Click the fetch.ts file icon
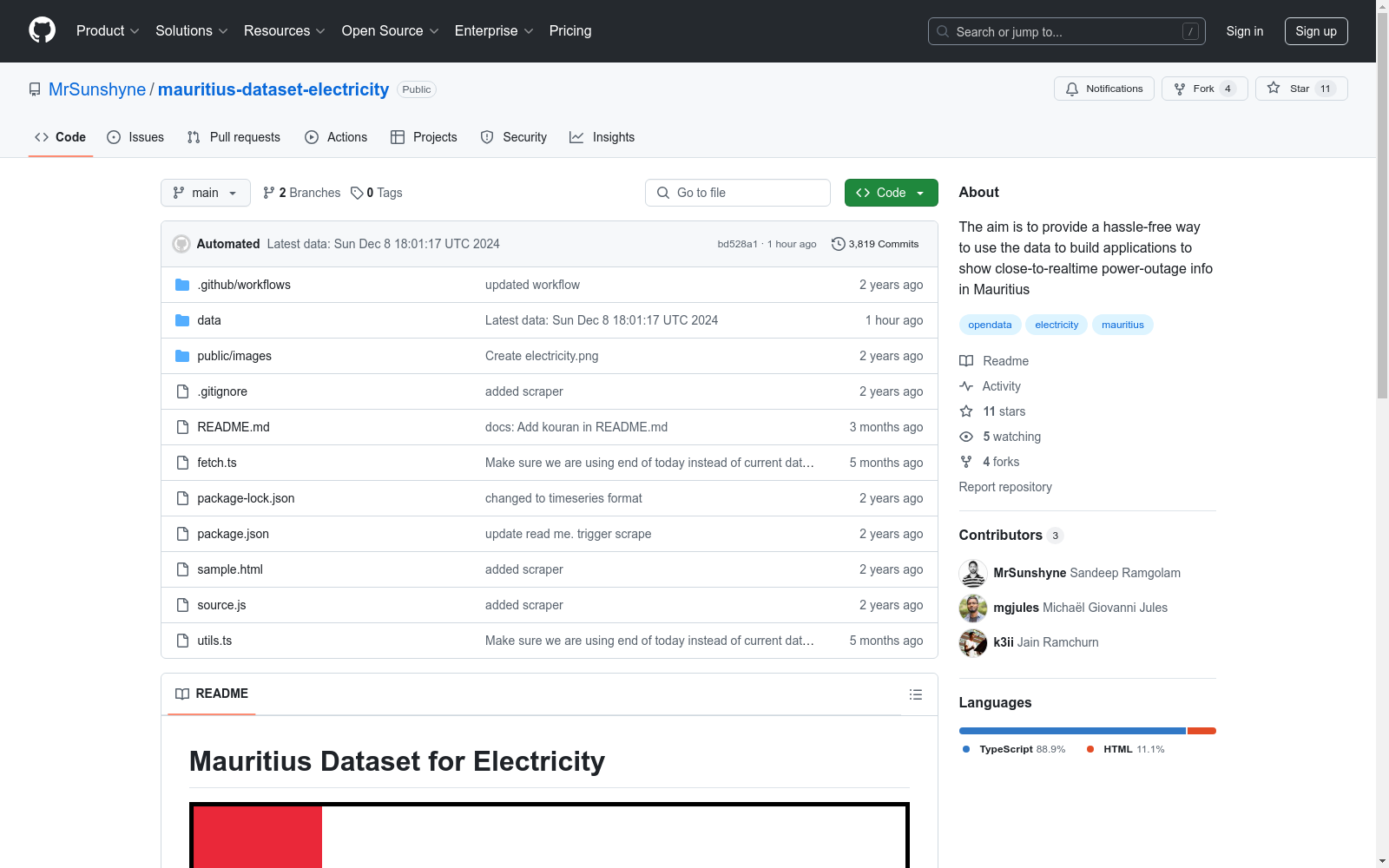1389x868 pixels. pos(182,463)
